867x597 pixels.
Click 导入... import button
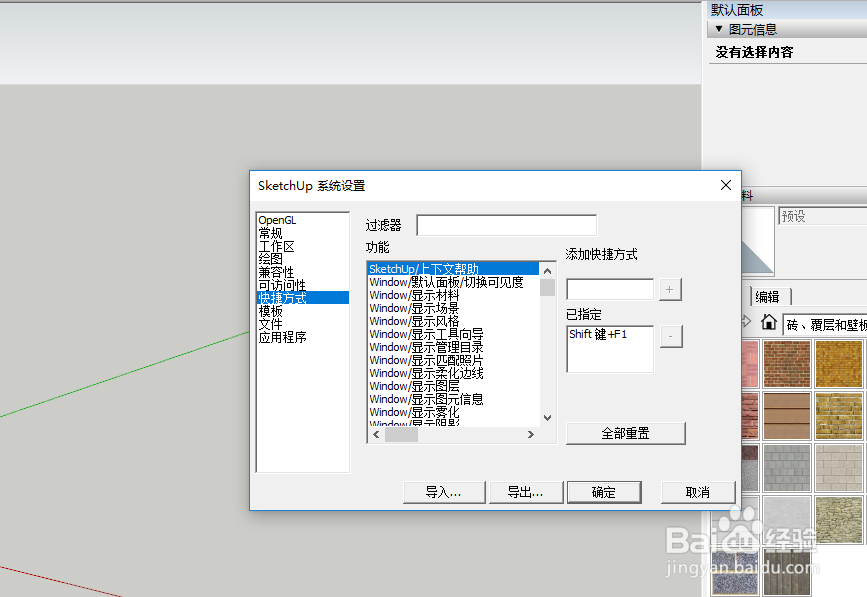444,492
